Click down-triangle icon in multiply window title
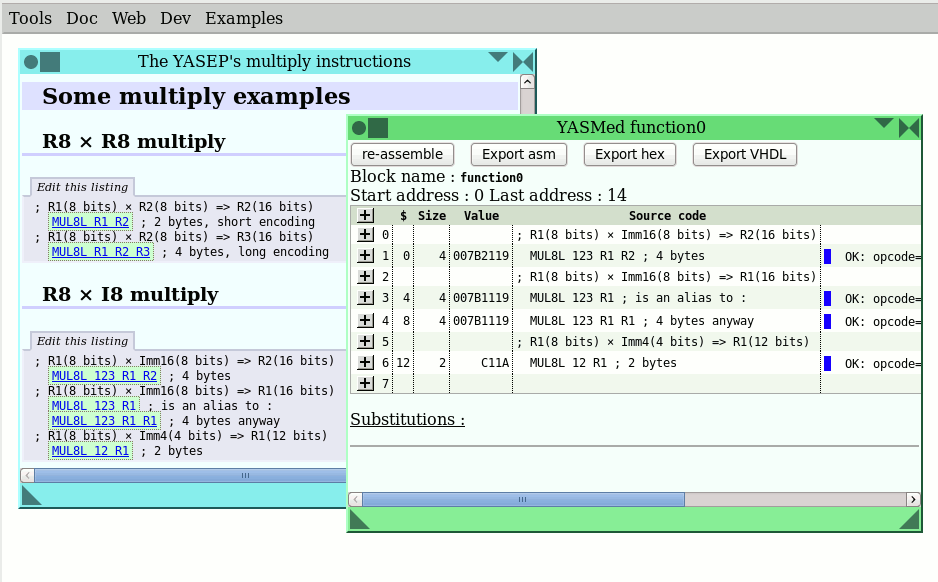Screen dimensions: 938x582 tap(498, 57)
